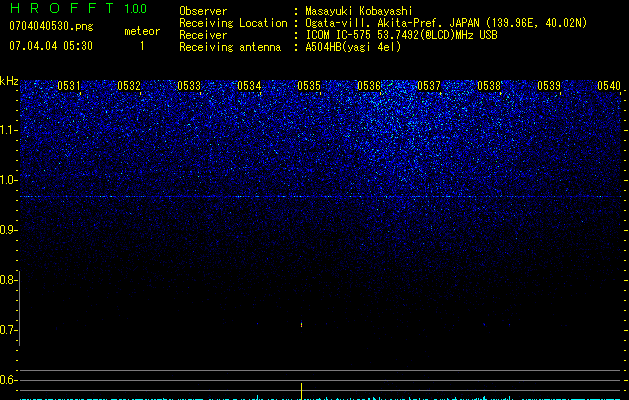The width and height of the screenshot is (629, 400).
Task: Select the Ogata-vill. Akita-Pref. JAPAN location text
Action: click(x=446, y=23)
